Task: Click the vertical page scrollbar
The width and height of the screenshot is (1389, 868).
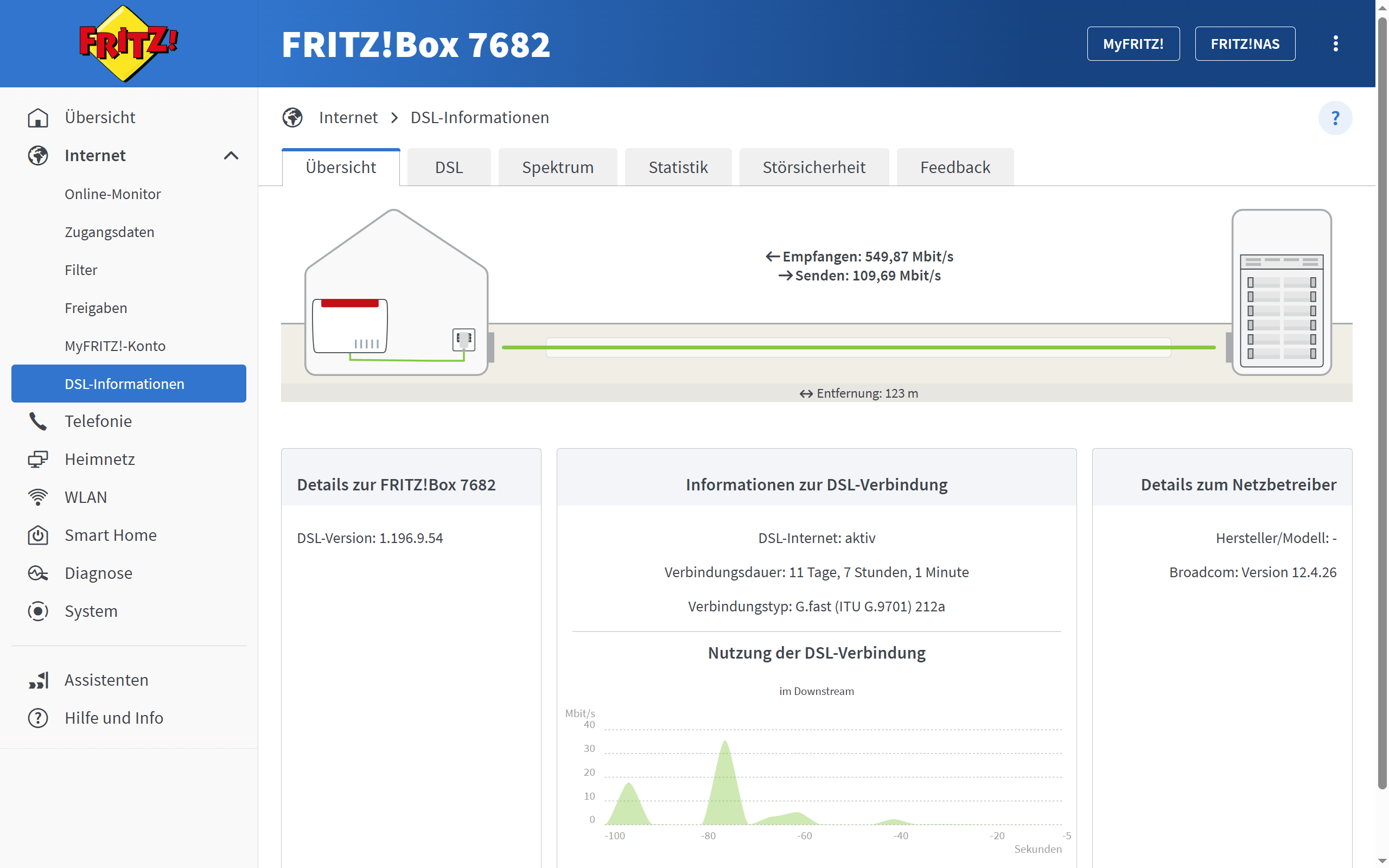Action: (x=1382, y=402)
